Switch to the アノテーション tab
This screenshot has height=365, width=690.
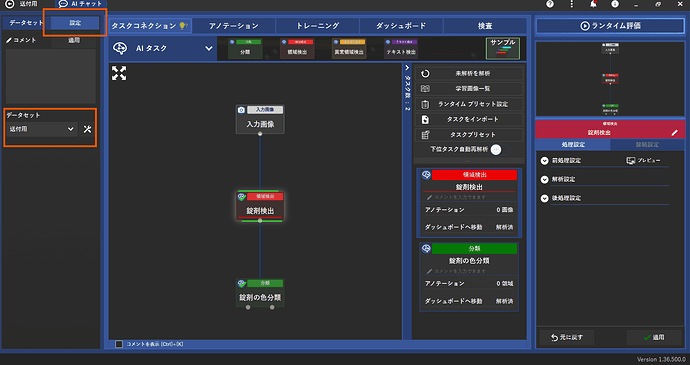(x=234, y=26)
